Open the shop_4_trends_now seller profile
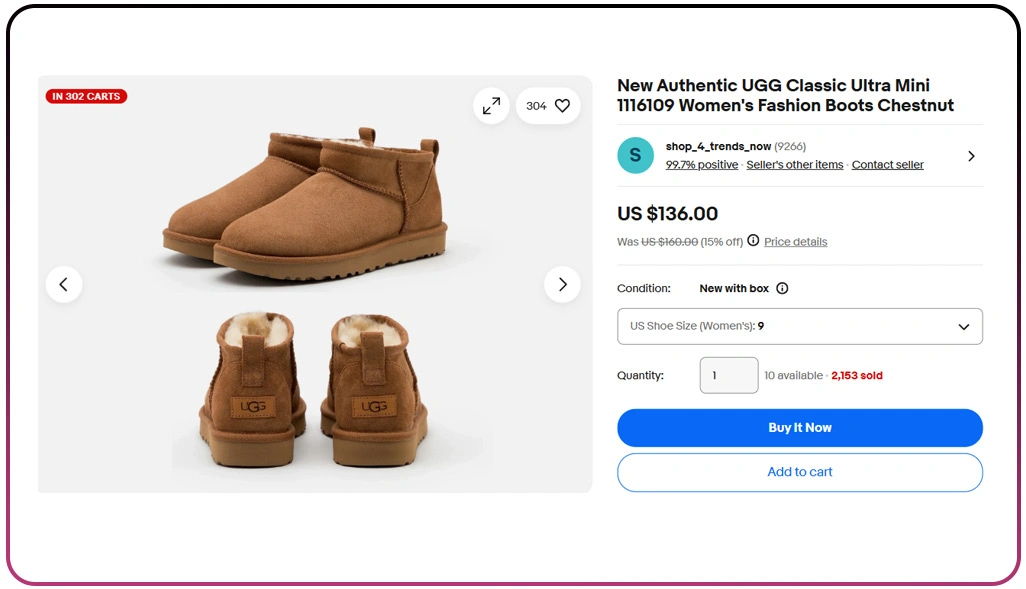Screen dimensions: 1026x589 pos(719,147)
